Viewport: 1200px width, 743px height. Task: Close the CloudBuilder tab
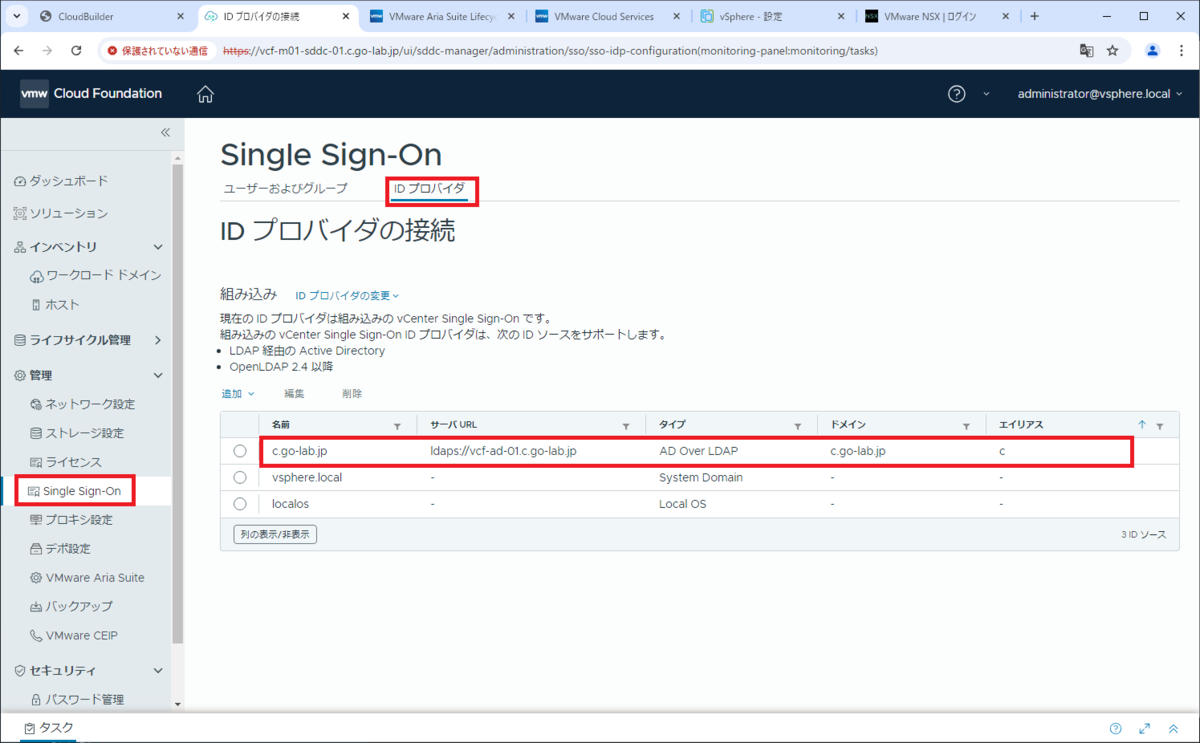[180, 16]
